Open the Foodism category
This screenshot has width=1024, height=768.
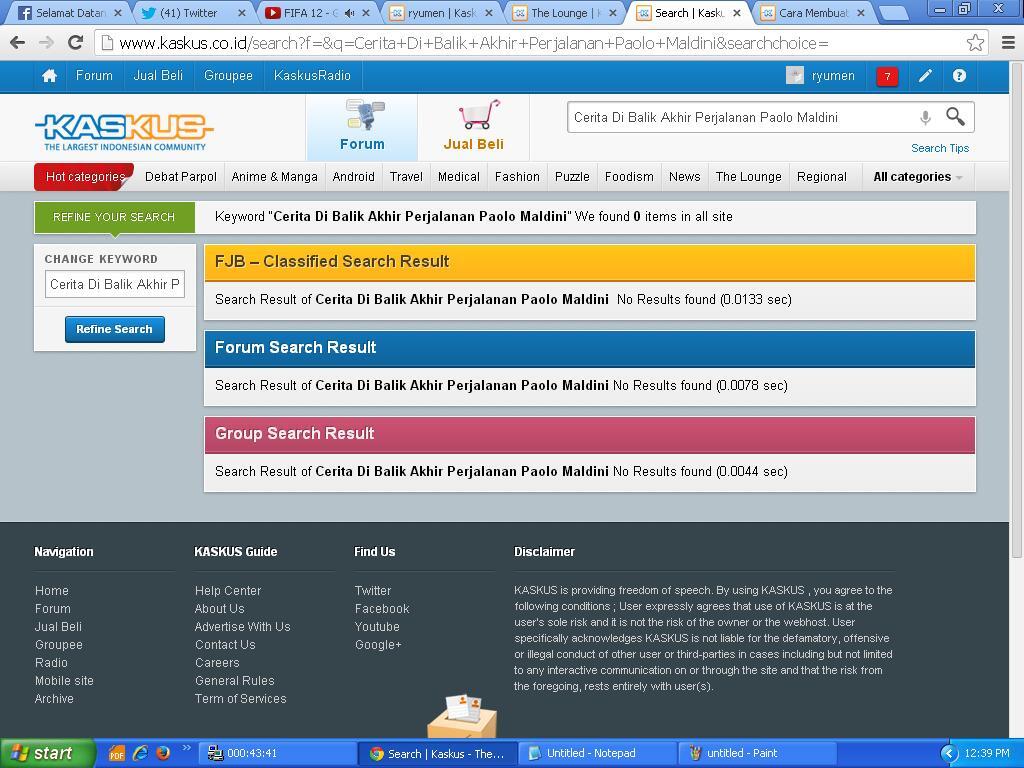(x=629, y=177)
